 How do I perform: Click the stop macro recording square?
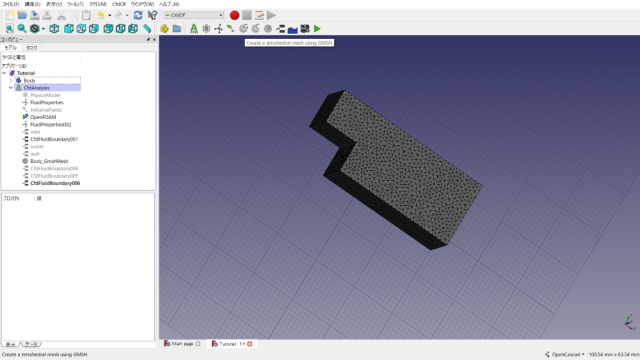(247, 16)
